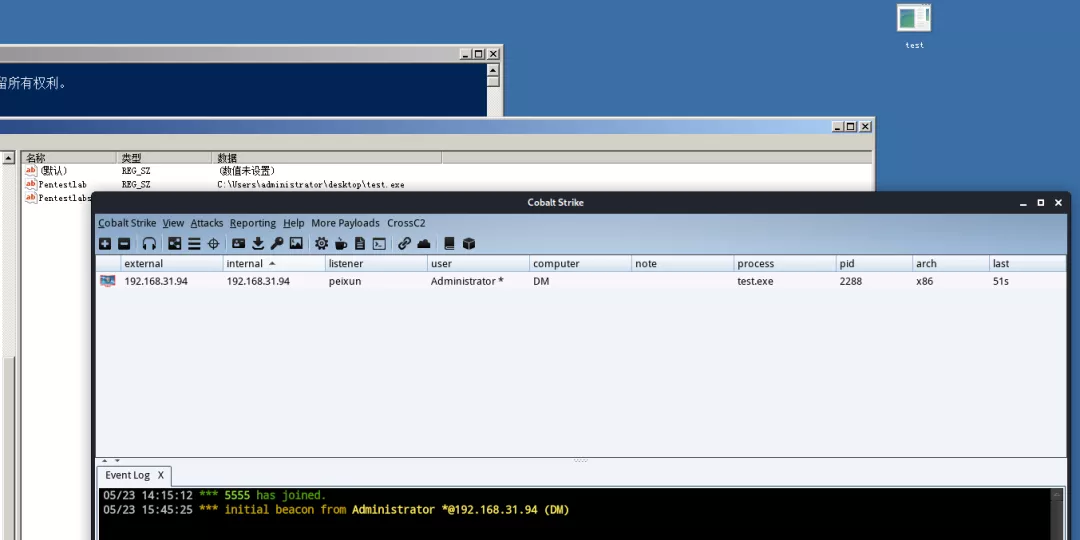Open test file icon on desktop
1080x540 pixels.
click(x=914, y=19)
